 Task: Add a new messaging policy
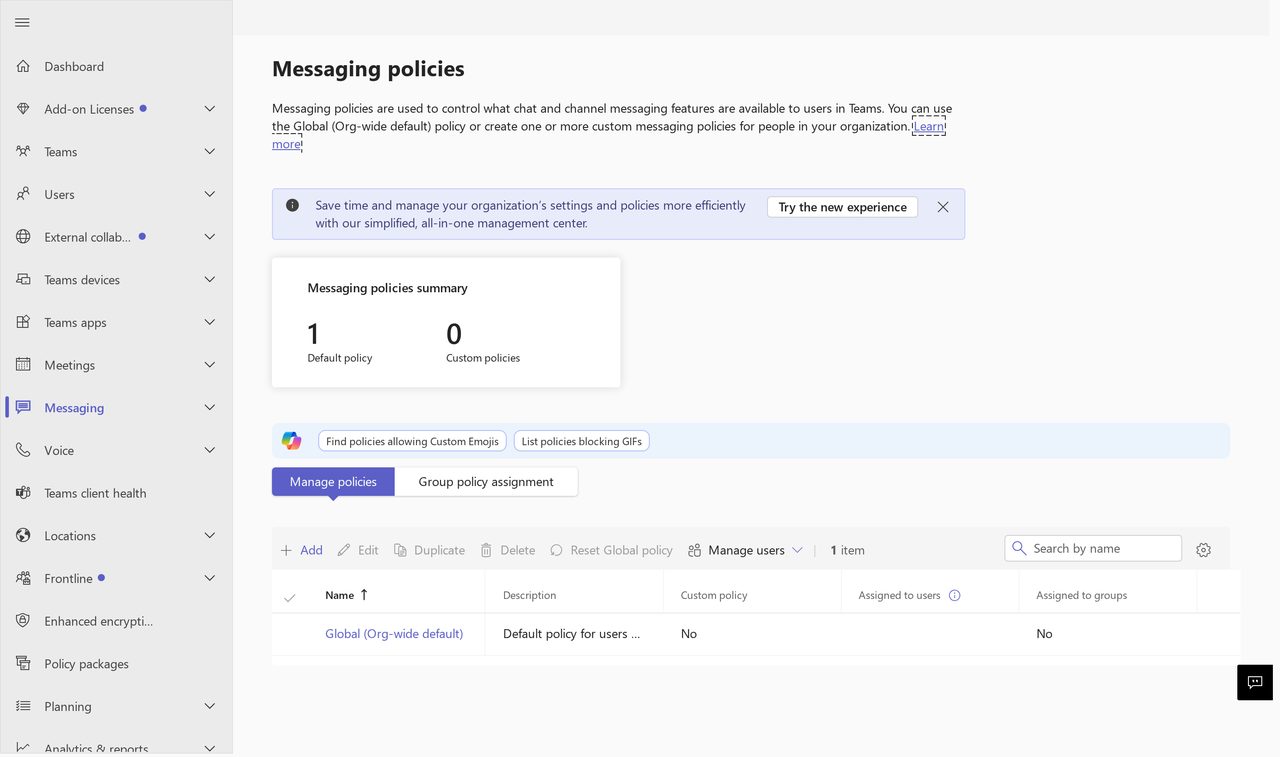tap(301, 550)
